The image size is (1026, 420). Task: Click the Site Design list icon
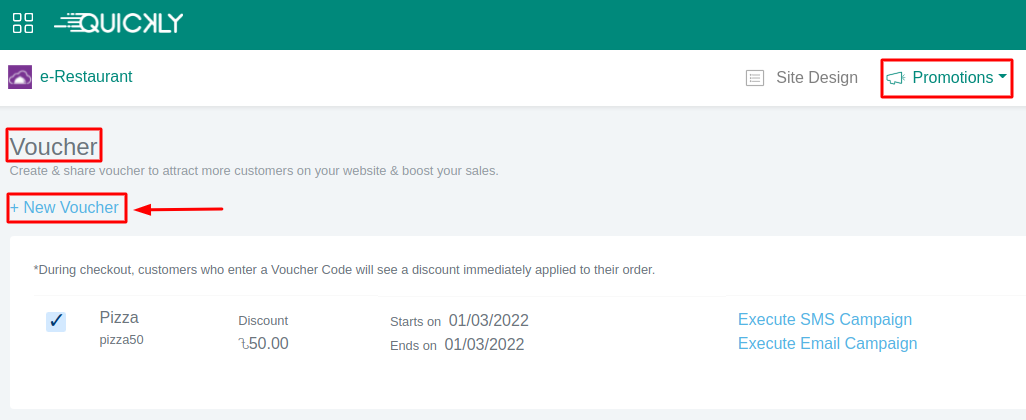coord(755,78)
